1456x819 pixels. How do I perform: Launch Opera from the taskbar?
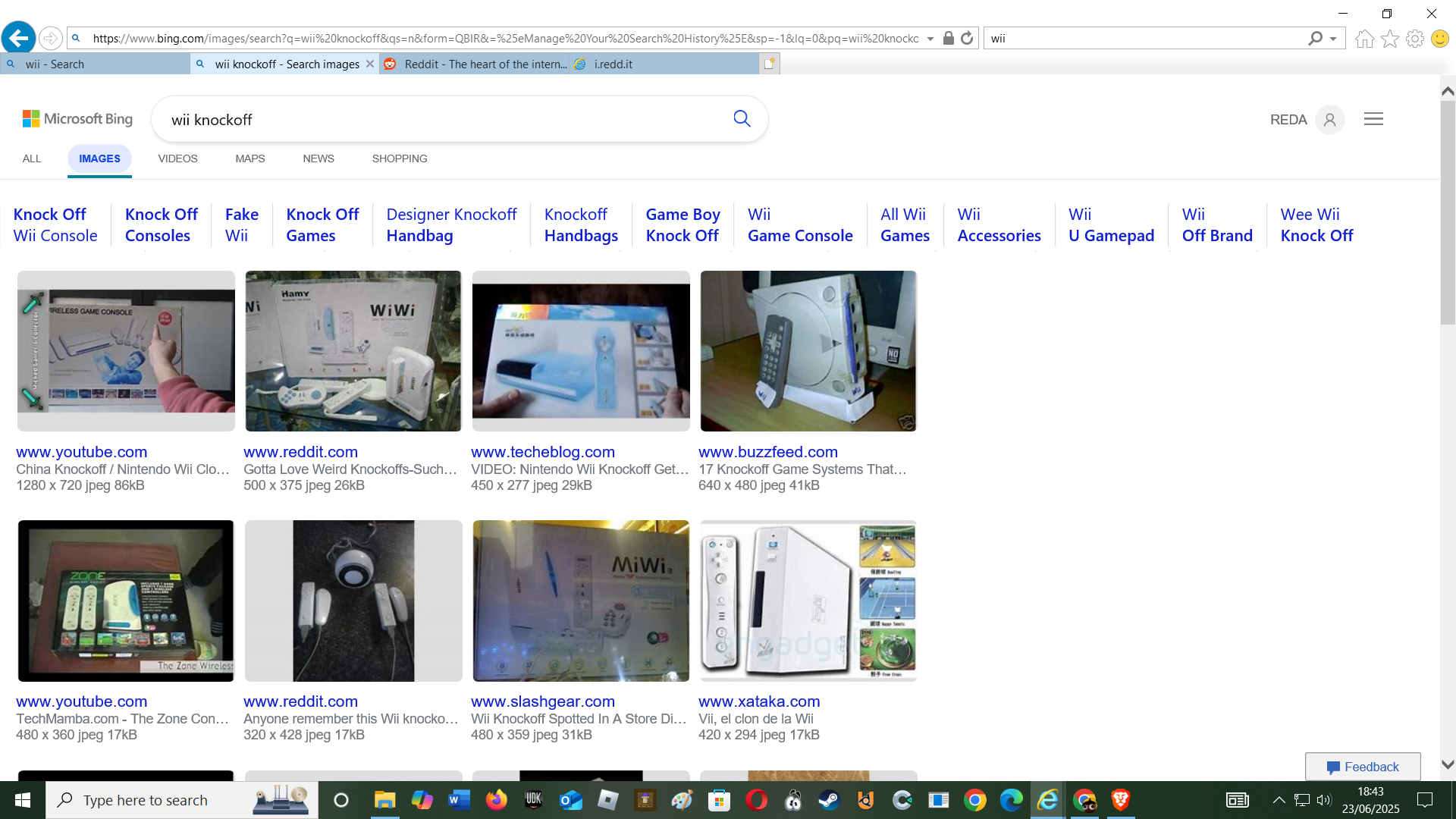(756, 800)
